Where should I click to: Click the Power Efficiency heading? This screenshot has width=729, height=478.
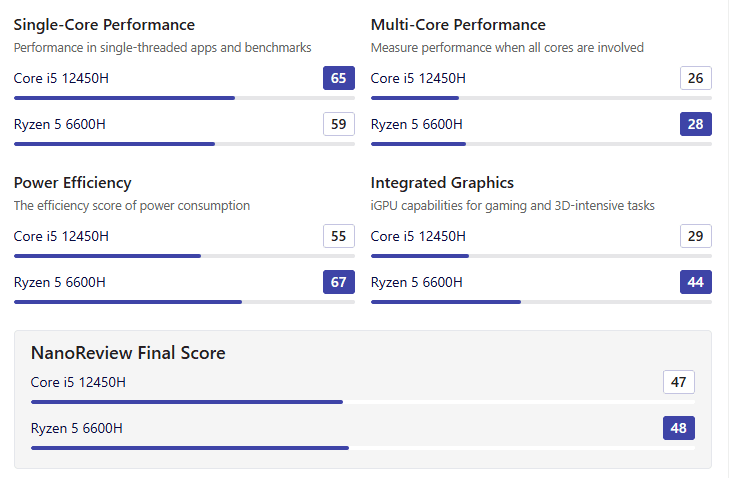click(x=72, y=183)
